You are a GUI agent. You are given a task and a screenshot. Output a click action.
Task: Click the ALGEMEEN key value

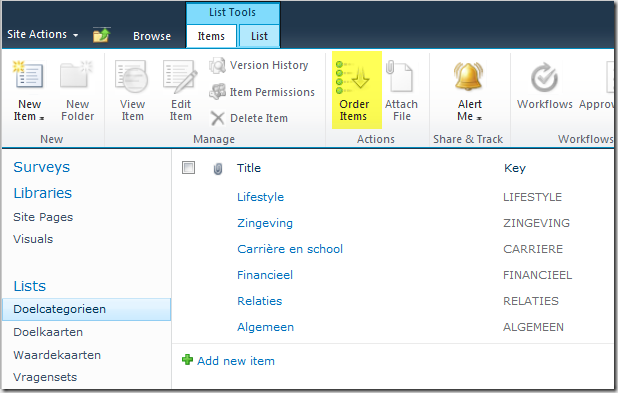click(x=533, y=327)
